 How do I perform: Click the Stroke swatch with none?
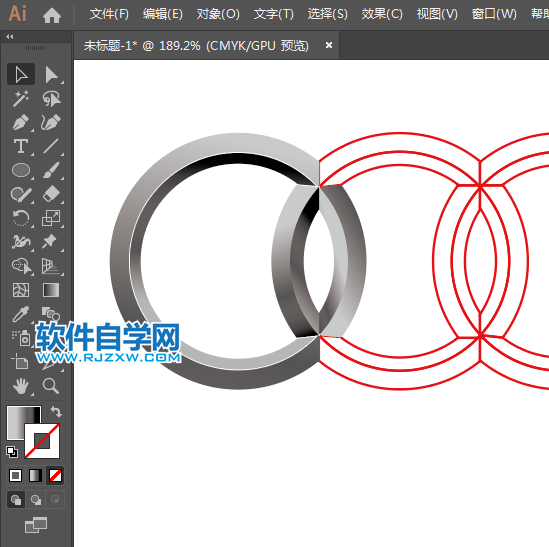click(x=42, y=441)
